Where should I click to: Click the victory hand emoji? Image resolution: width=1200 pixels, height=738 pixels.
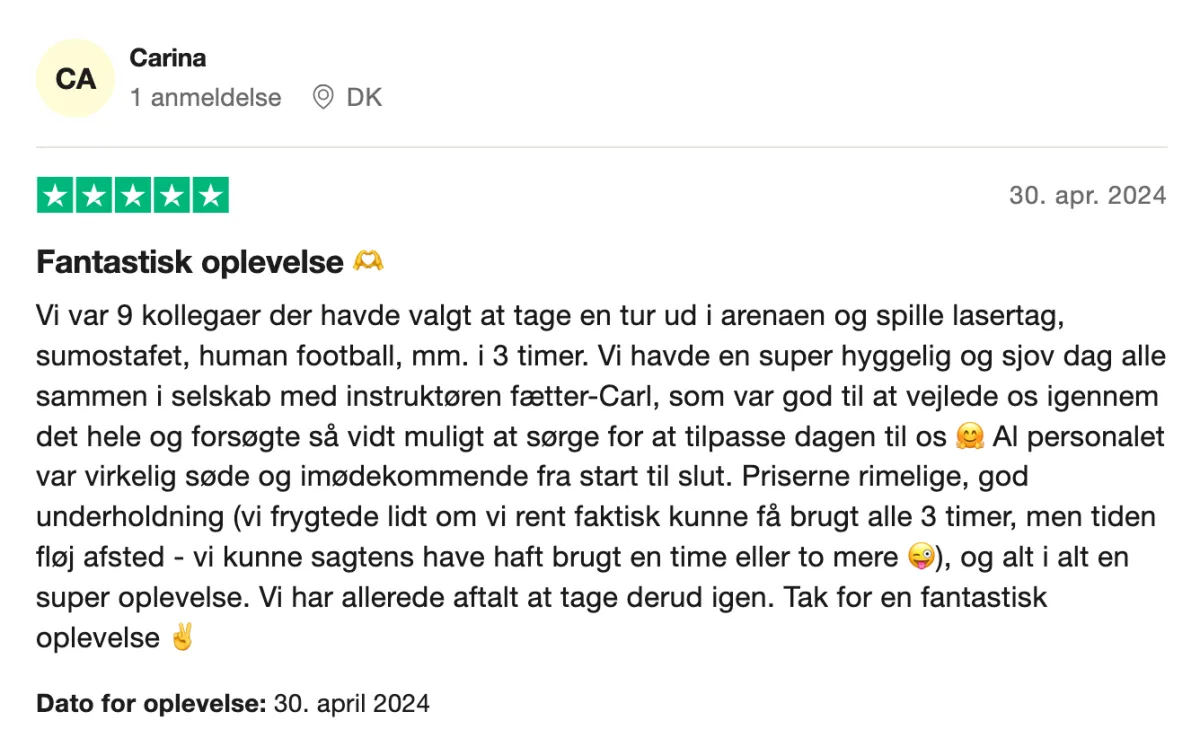181,638
